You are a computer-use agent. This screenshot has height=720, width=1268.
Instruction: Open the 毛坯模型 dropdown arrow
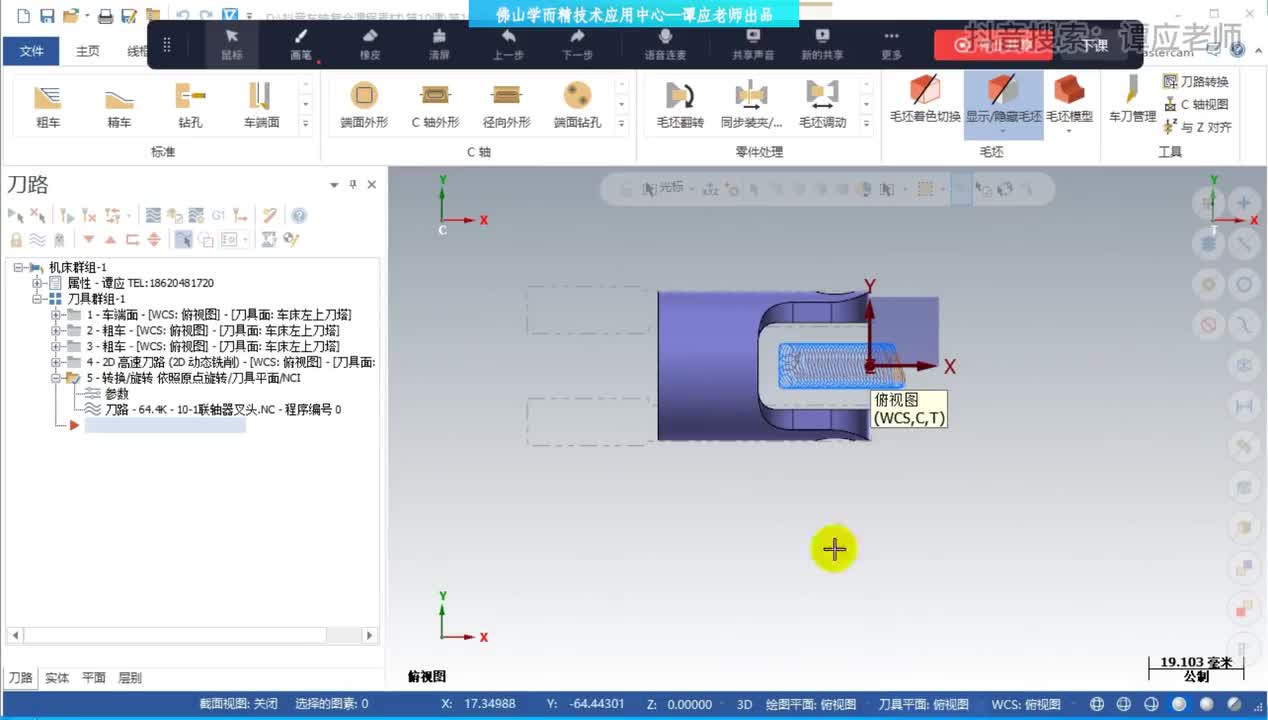[1069, 131]
